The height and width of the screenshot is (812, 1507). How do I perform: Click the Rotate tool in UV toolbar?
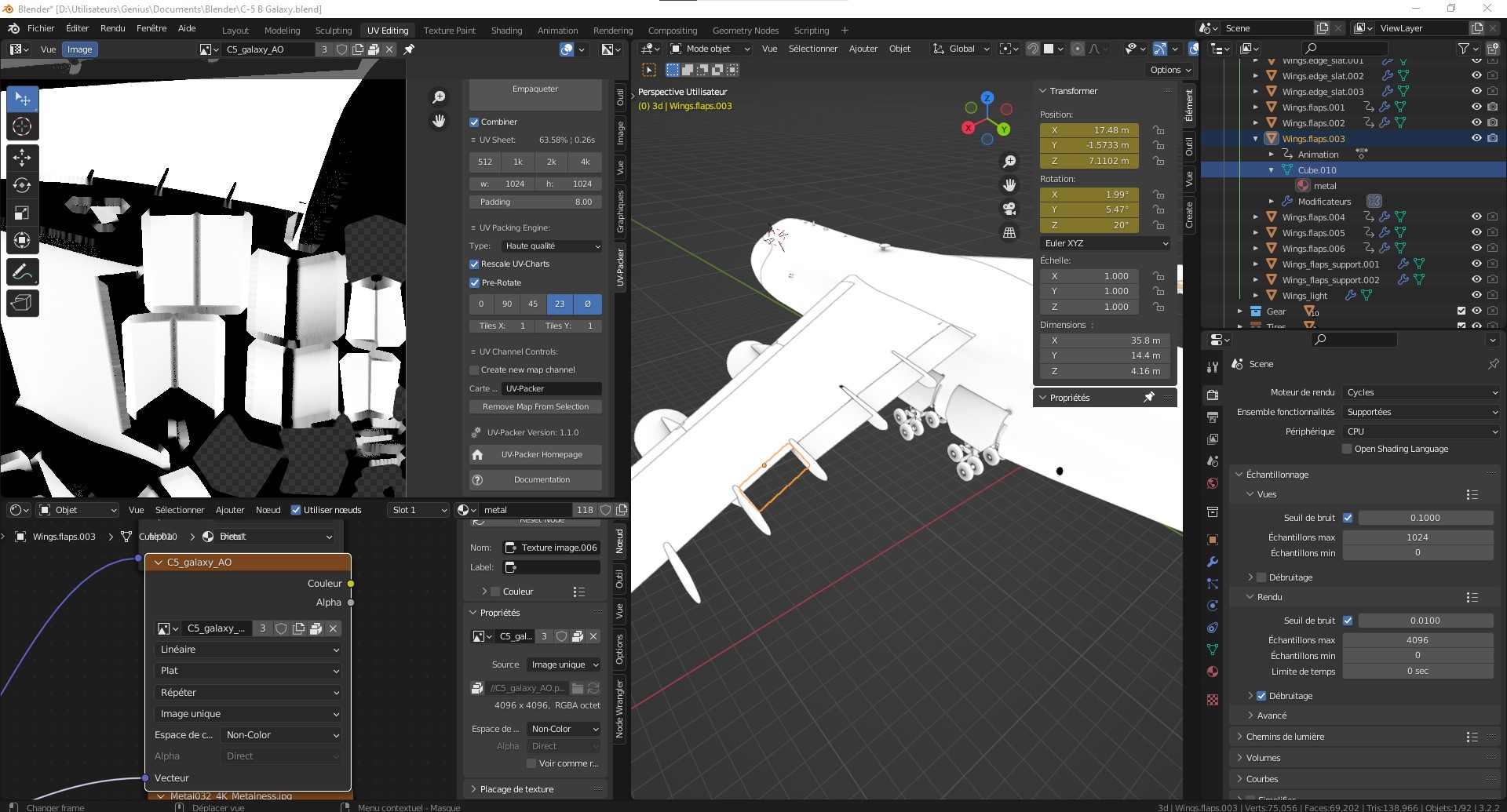click(x=22, y=185)
